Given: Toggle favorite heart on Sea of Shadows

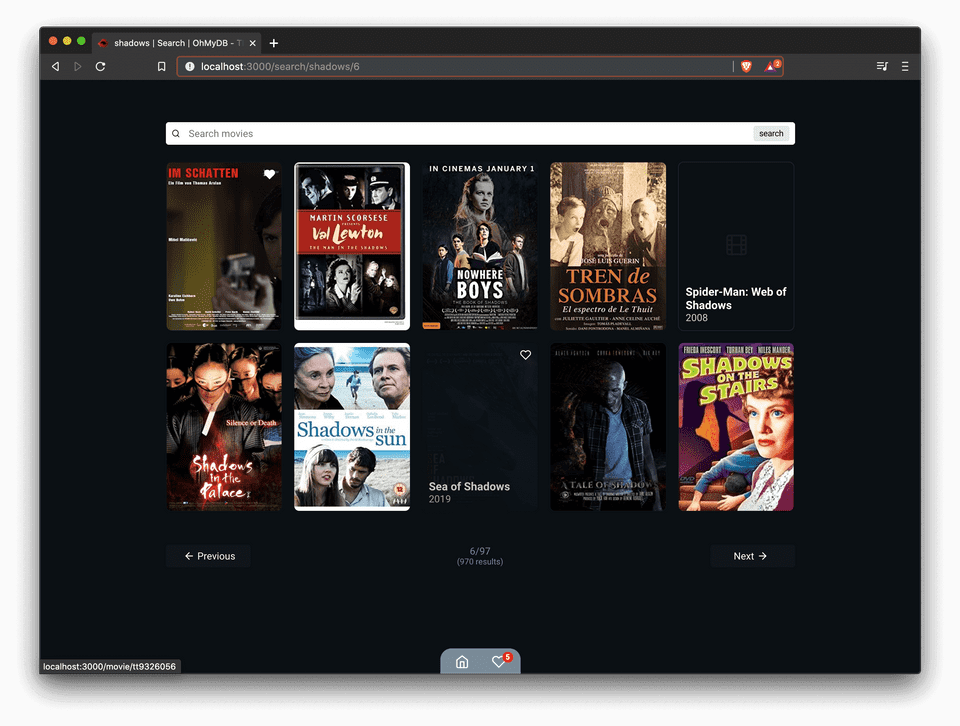Looking at the screenshot, I should 525,355.
